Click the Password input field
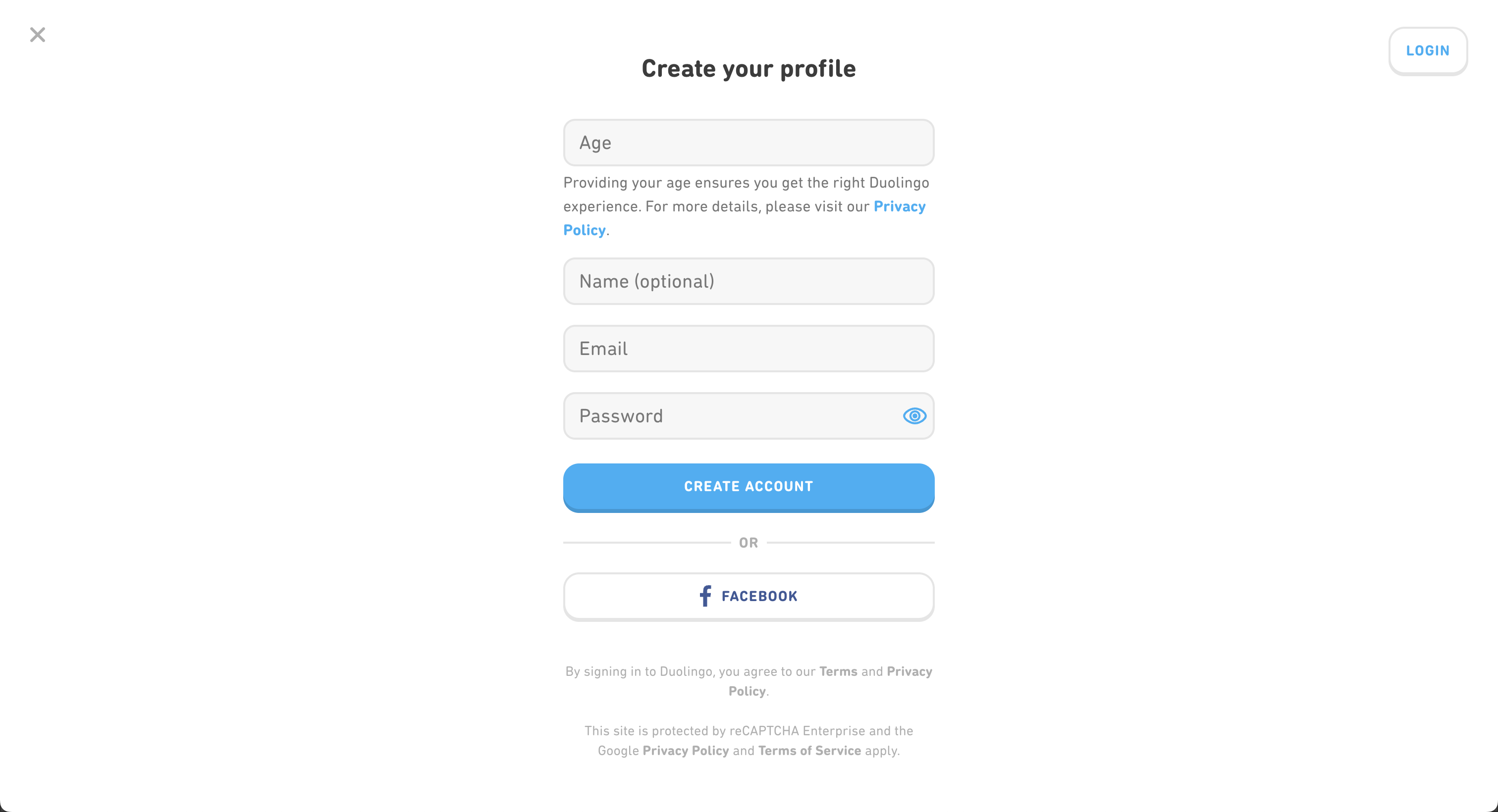 coord(749,416)
